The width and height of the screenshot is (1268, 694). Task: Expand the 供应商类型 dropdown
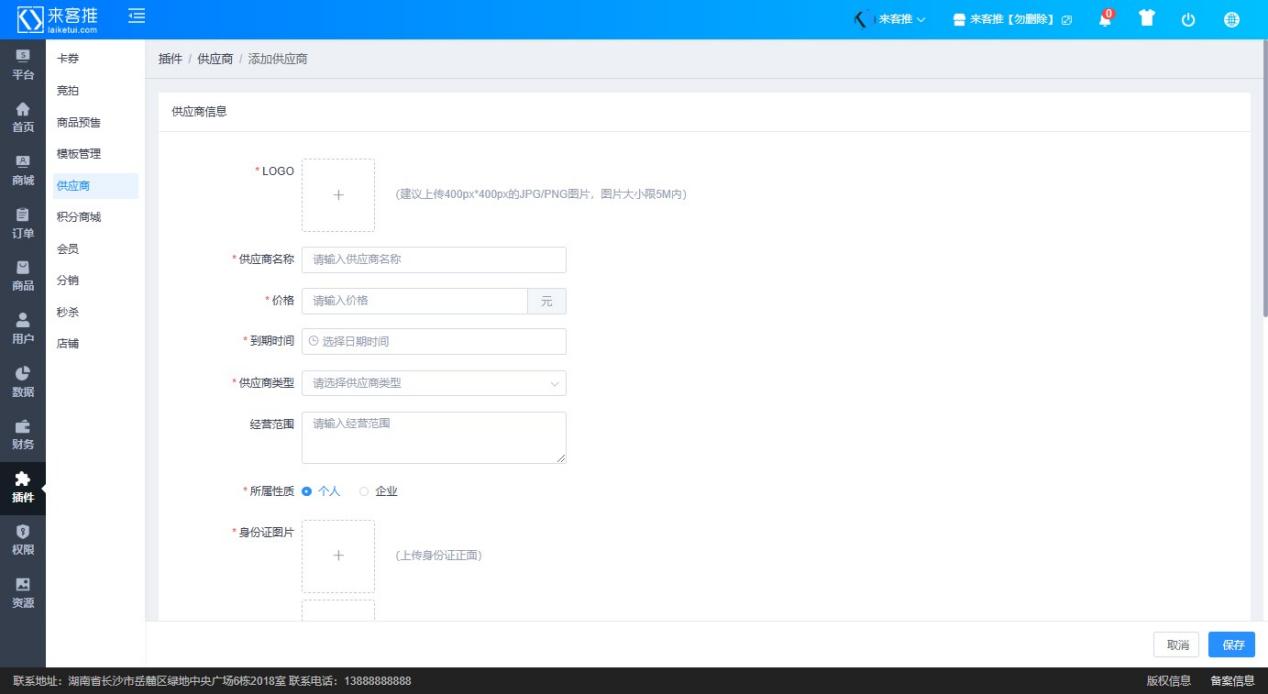click(434, 383)
